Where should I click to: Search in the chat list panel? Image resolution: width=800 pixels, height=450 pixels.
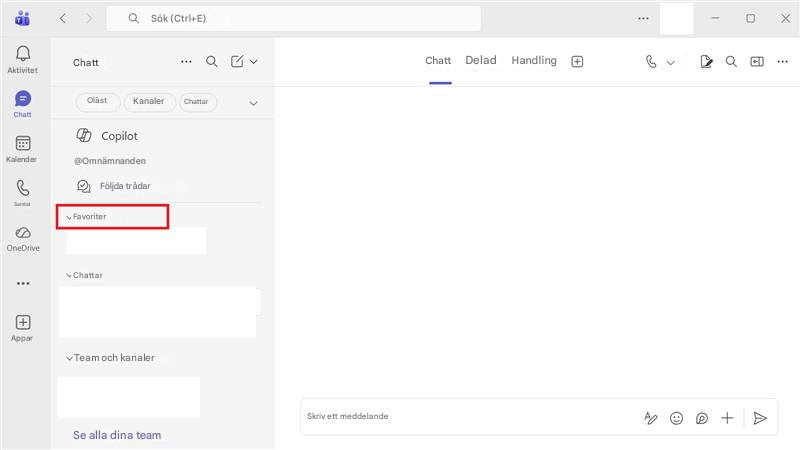[212, 62]
